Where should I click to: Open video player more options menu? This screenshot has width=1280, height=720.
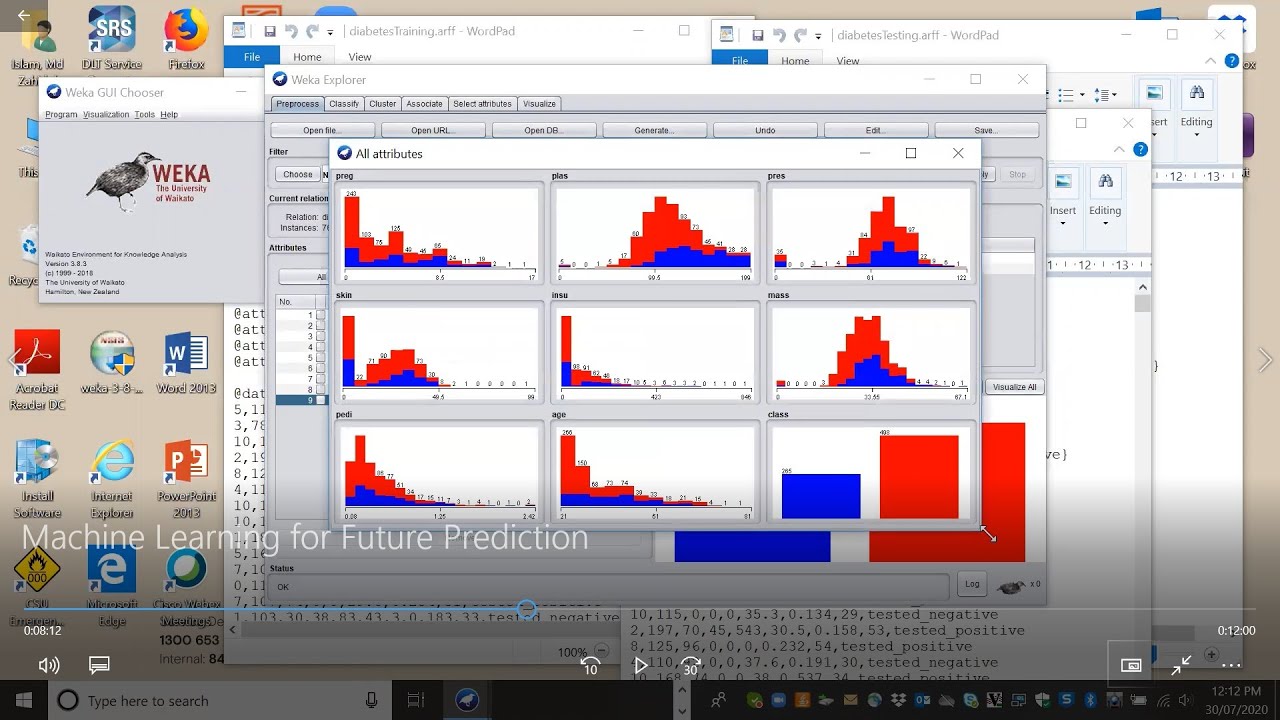pyautogui.click(x=1230, y=665)
